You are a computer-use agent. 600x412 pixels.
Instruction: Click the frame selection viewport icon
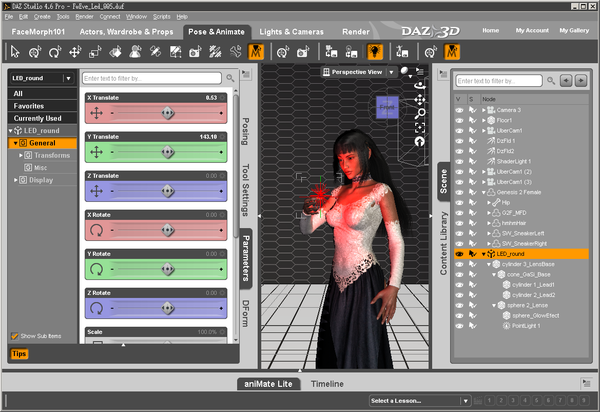(x=420, y=127)
